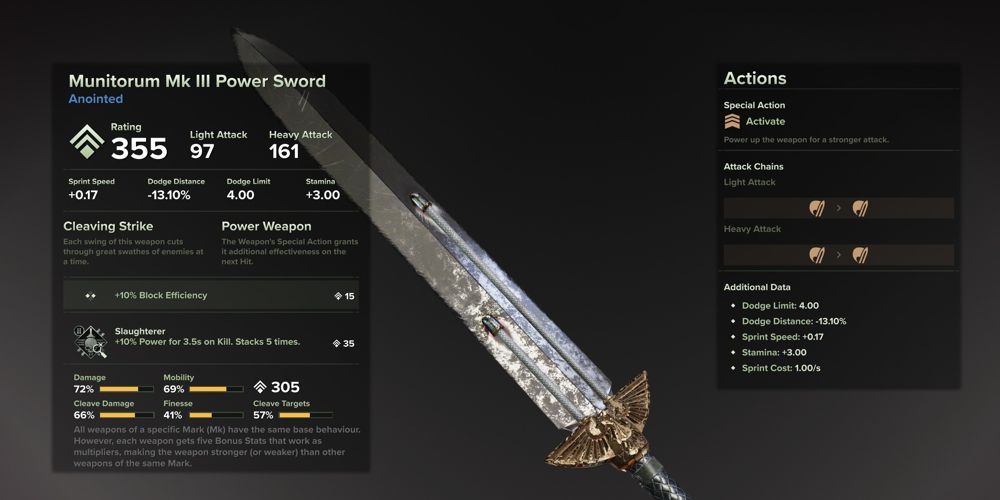
Task: Select the +10% Block Efficiency perk row
Action: [211, 295]
